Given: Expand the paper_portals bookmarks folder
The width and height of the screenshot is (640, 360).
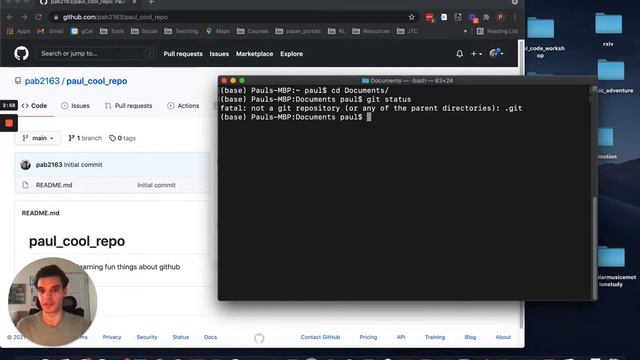Looking at the screenshot, I should (298, 31).
